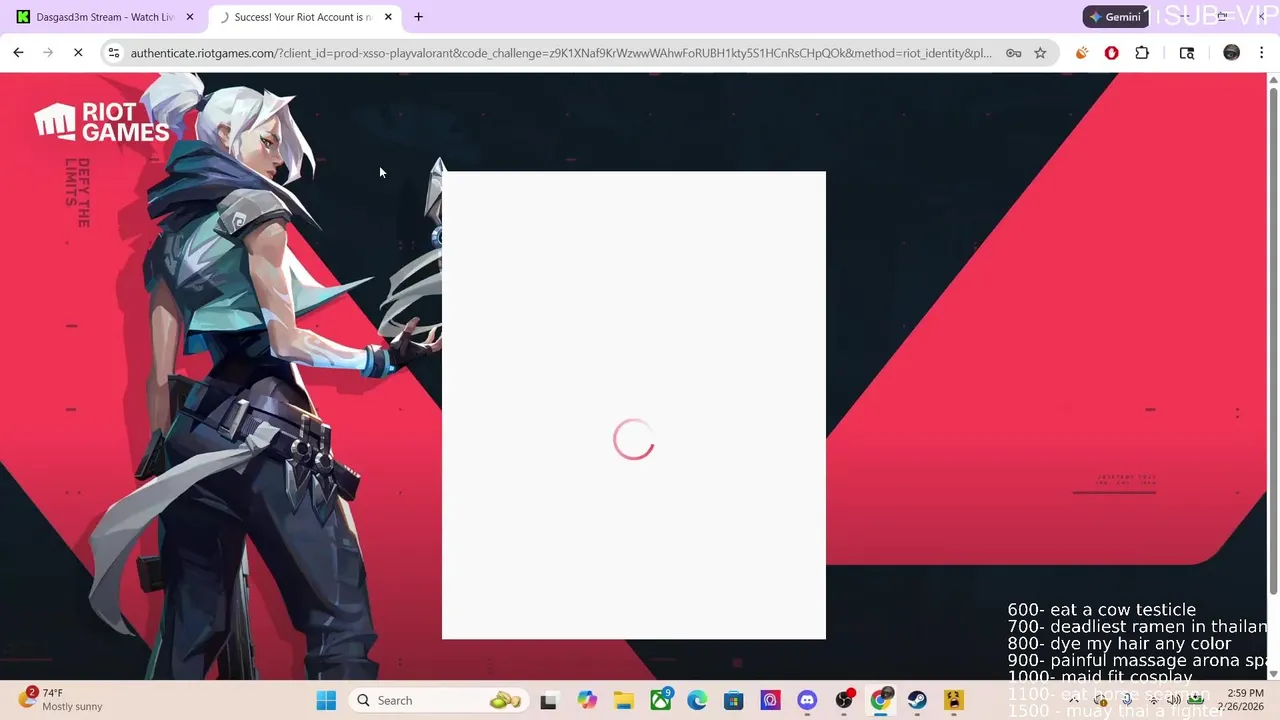Screen dimensions: 1280x720
Task: Click the taskbar Search box
Action: 440,701
